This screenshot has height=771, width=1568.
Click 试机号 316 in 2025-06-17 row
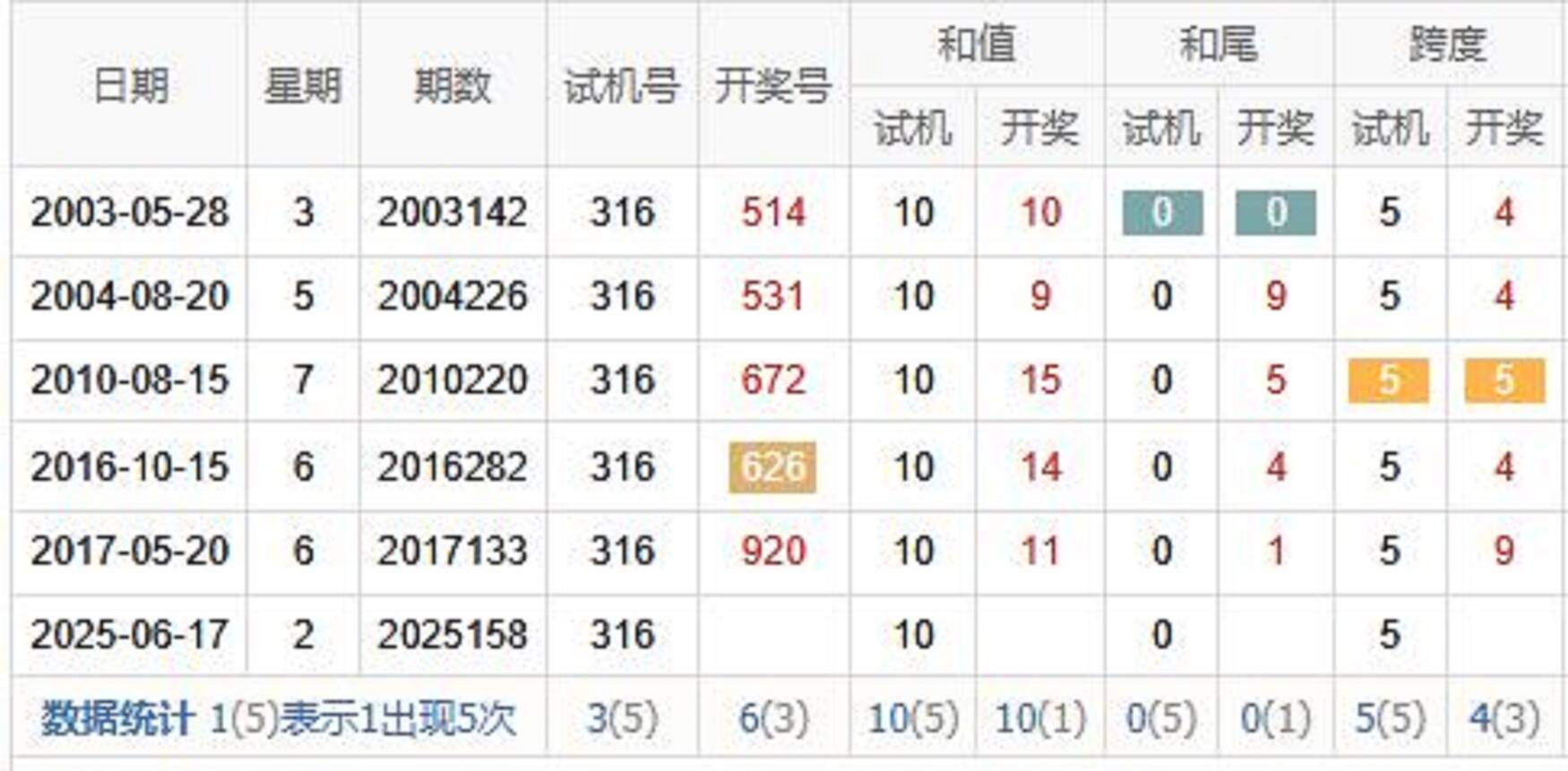coord(622,635)
